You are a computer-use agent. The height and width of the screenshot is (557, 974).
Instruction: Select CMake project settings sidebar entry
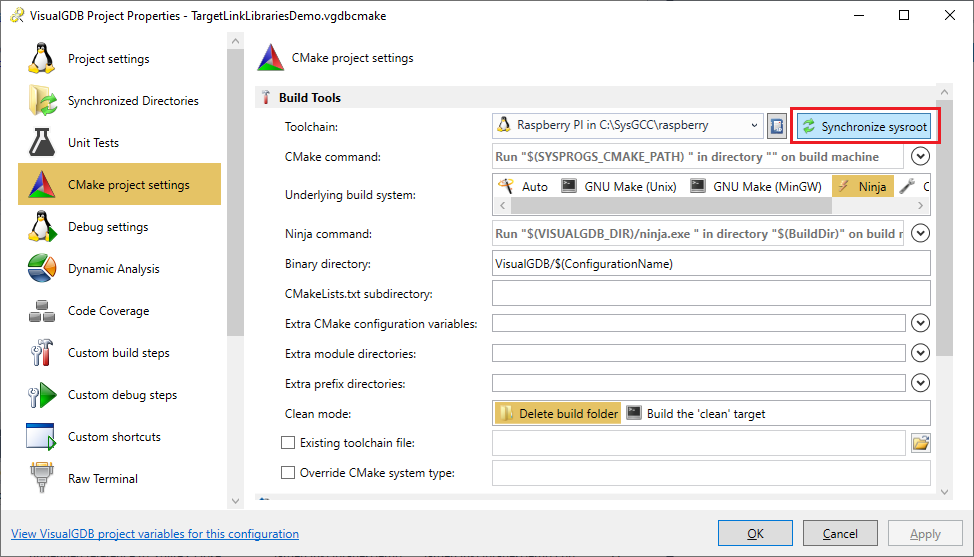coord(119,184)
